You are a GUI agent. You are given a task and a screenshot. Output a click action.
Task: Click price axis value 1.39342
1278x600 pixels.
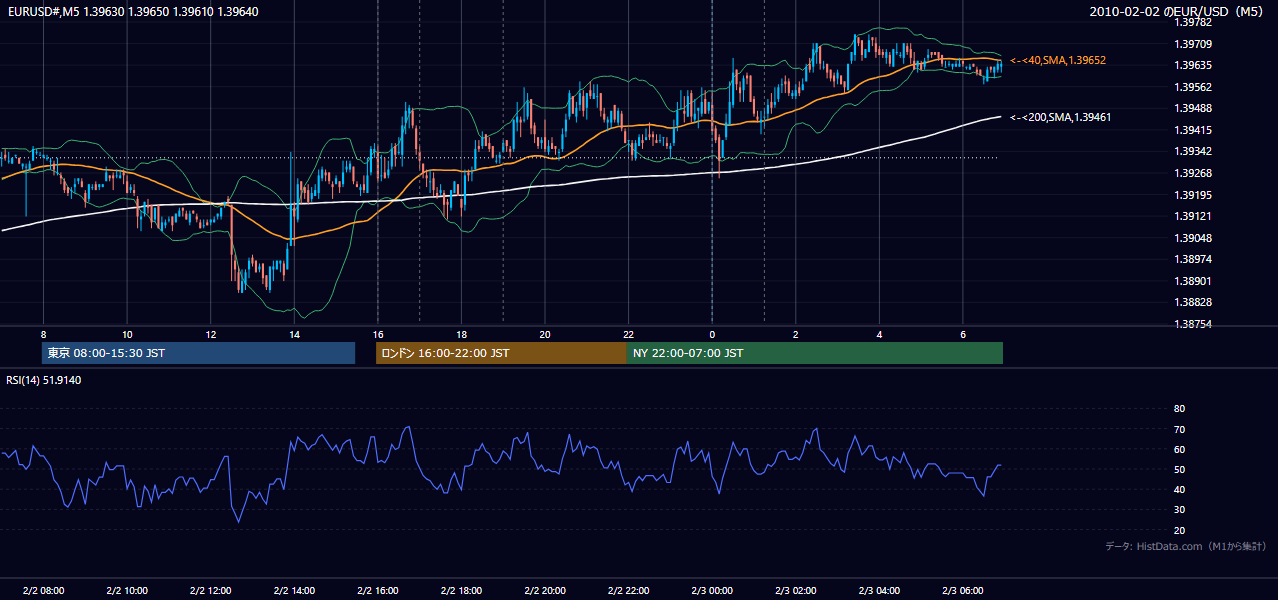(1193, 151)
